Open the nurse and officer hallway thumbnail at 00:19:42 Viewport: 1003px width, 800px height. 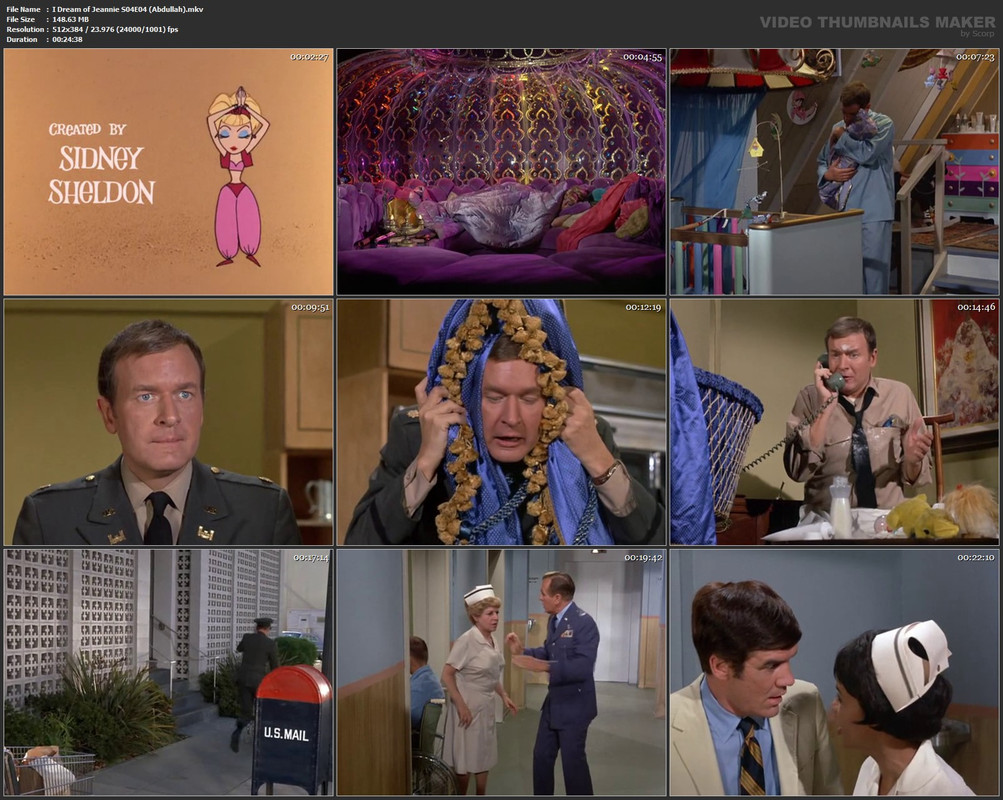502,672
